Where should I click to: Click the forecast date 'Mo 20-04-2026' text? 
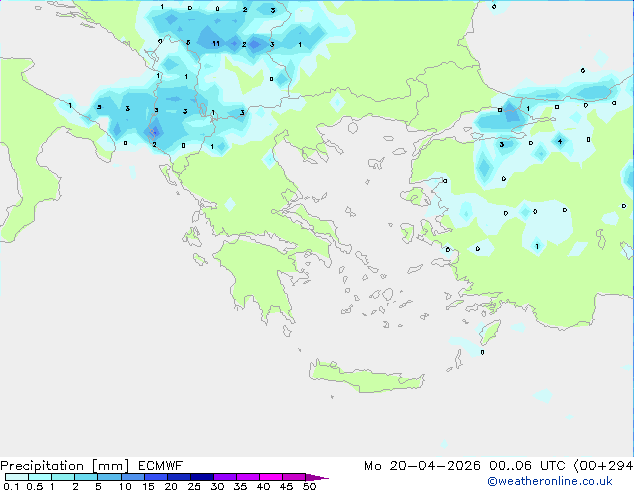click(x=422, y=466)
